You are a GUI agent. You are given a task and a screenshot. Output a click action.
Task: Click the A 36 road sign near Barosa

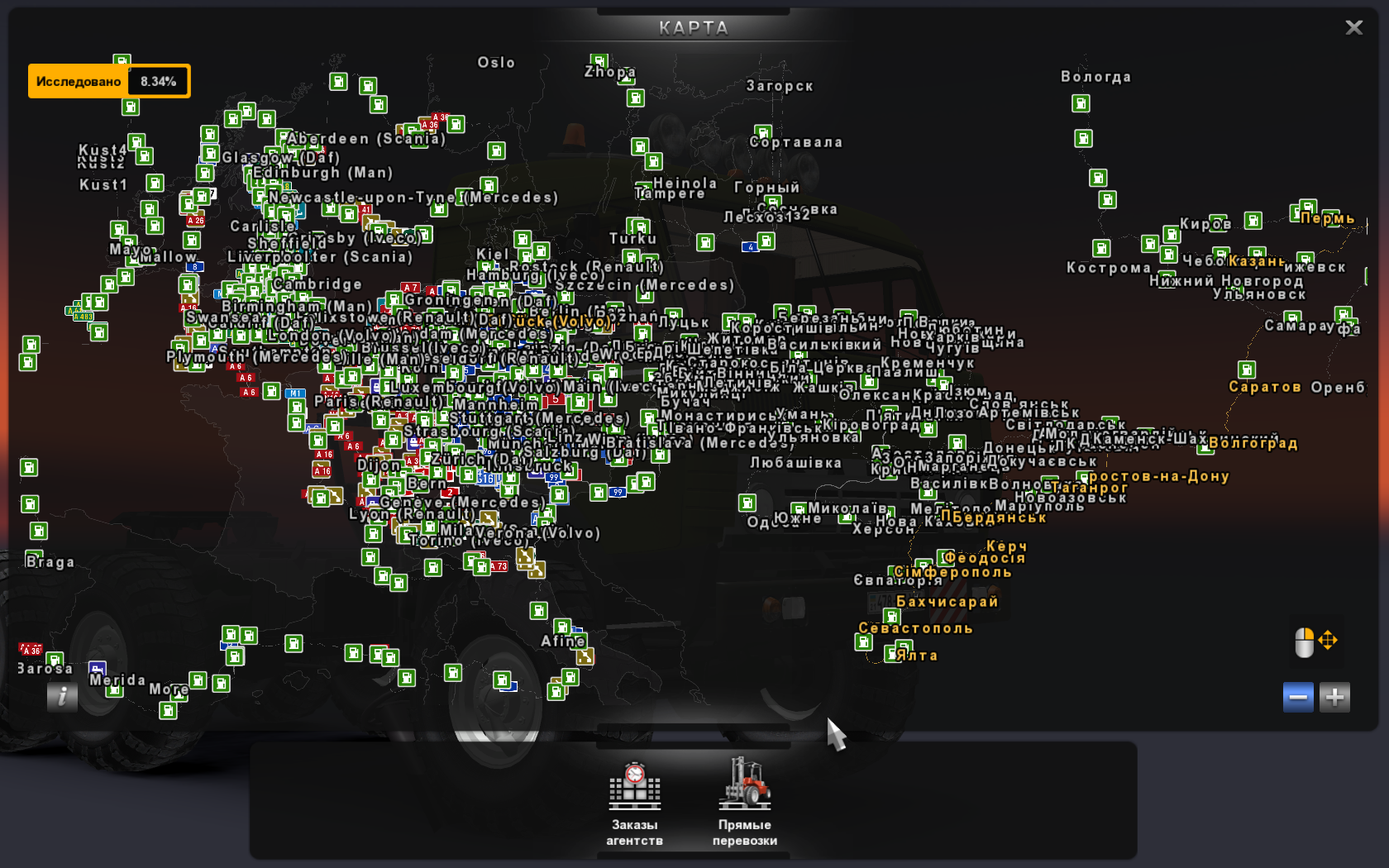click(x=31, y=650)
